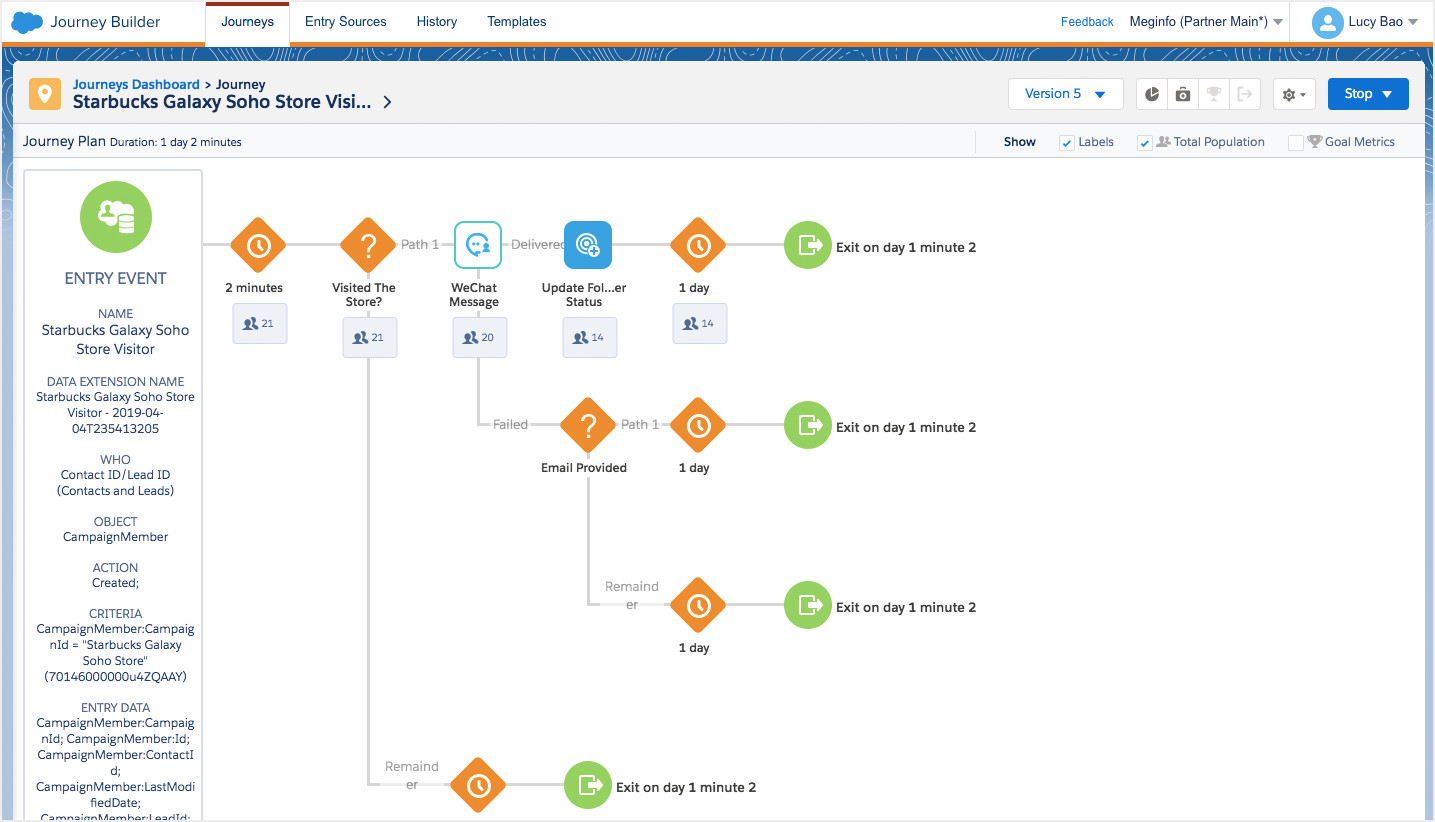Open the pie chart analytics icon
1435x822 pixels.
pos(1152,94)
